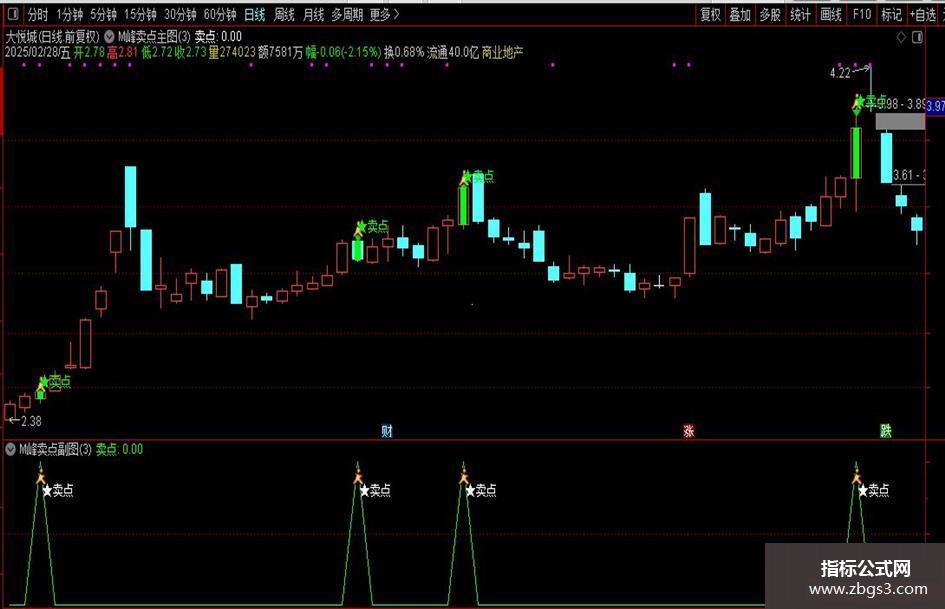Click the 卖点 star icon on second main-chart peak

[x=360, y=227]
